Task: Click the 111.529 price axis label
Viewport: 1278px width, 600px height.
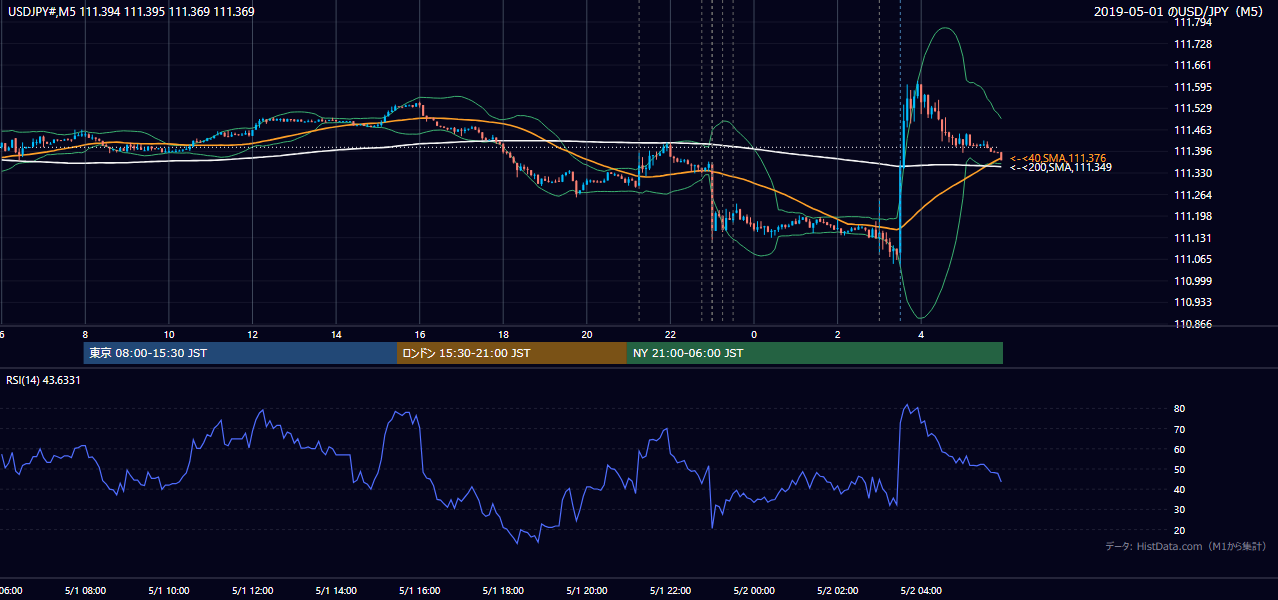Action: pyautogui.click(x=1193, y=108)
